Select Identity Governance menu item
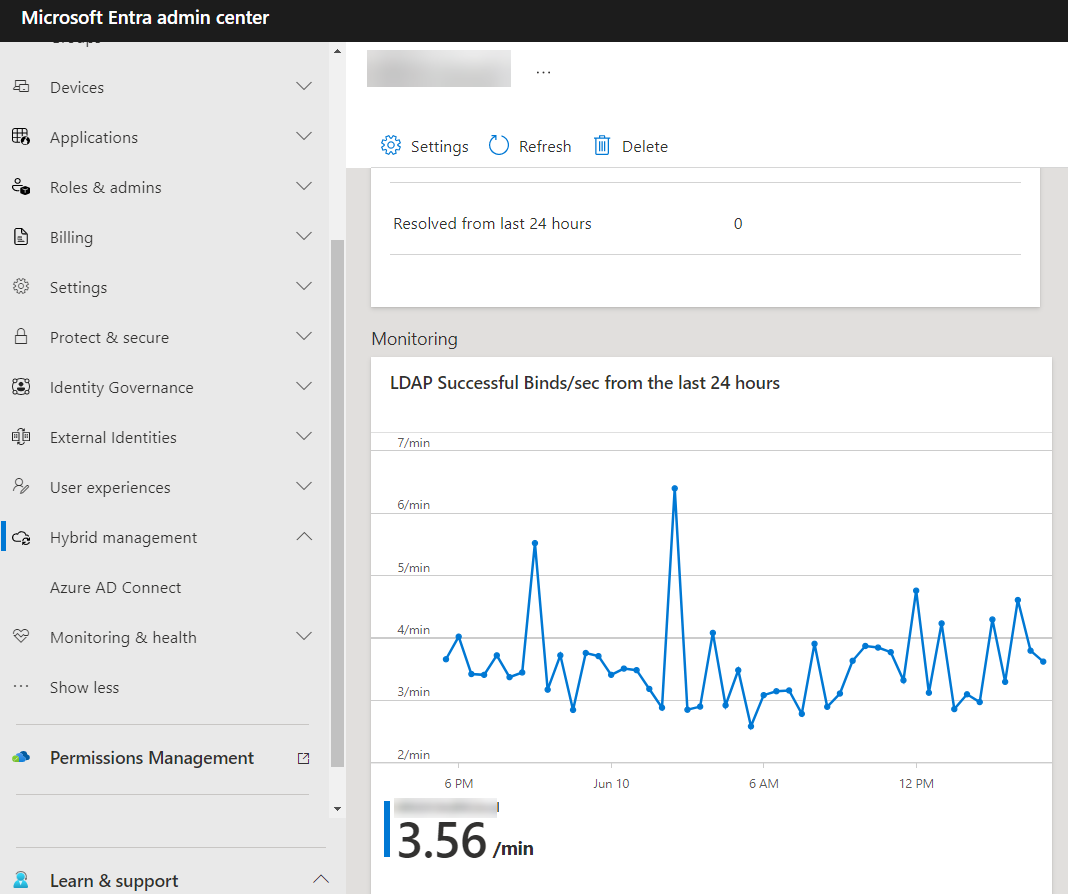 (x=122, y=387)
